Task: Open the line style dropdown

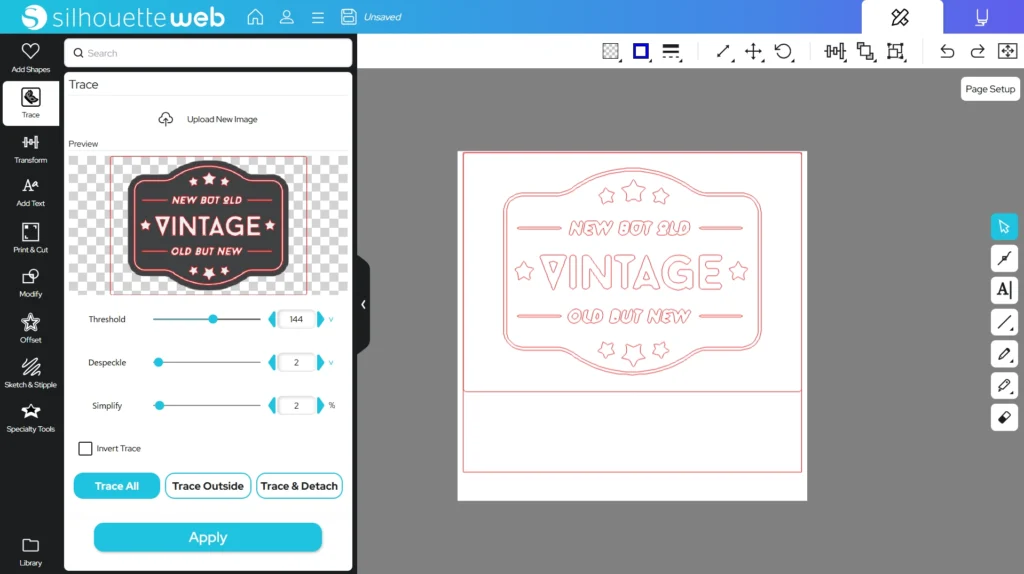Action: pyautogui.click(x=671, y=51)
